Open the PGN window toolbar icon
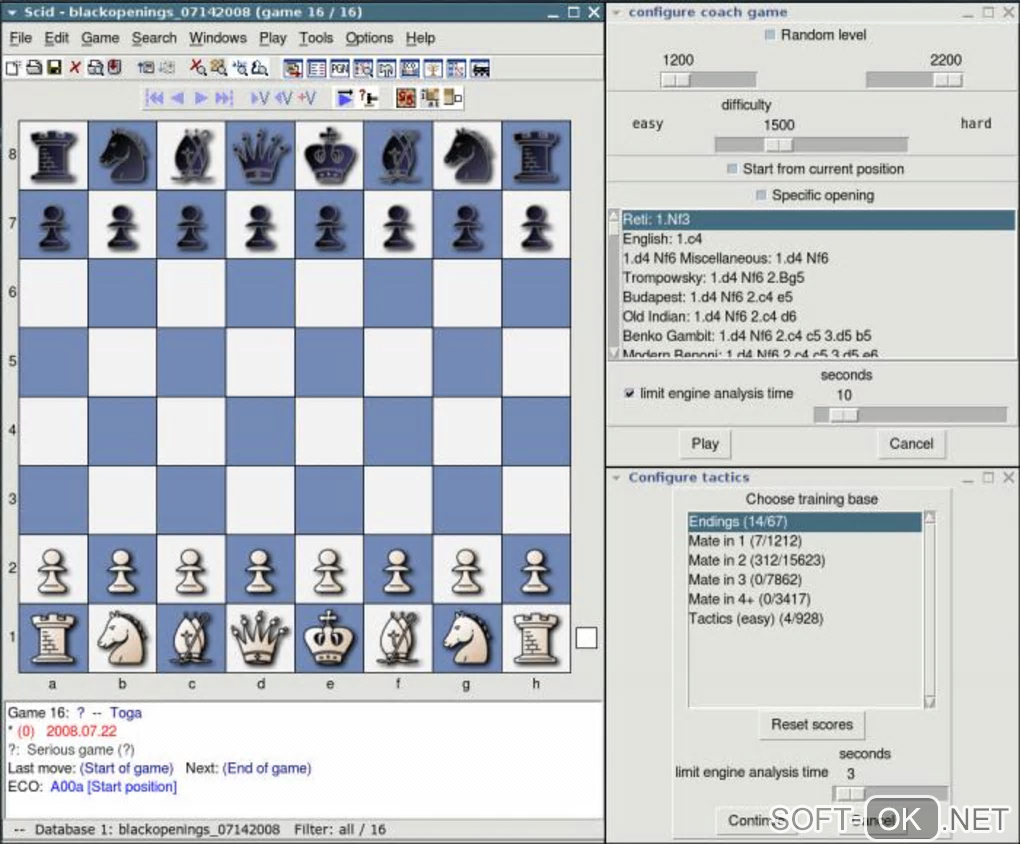Screen dimensions: 1020x844 (340, 68)
